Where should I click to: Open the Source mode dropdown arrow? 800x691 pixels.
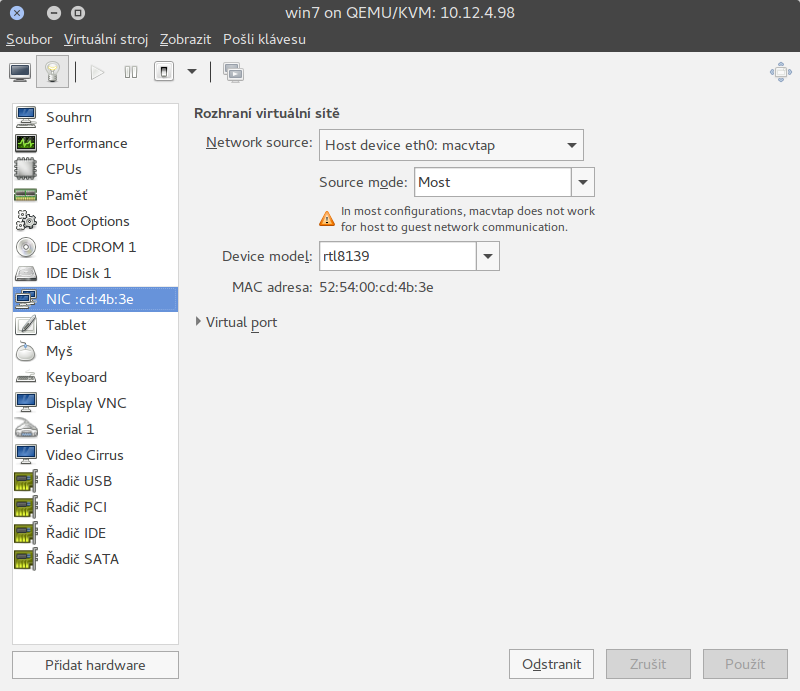[x=583, y=182]
